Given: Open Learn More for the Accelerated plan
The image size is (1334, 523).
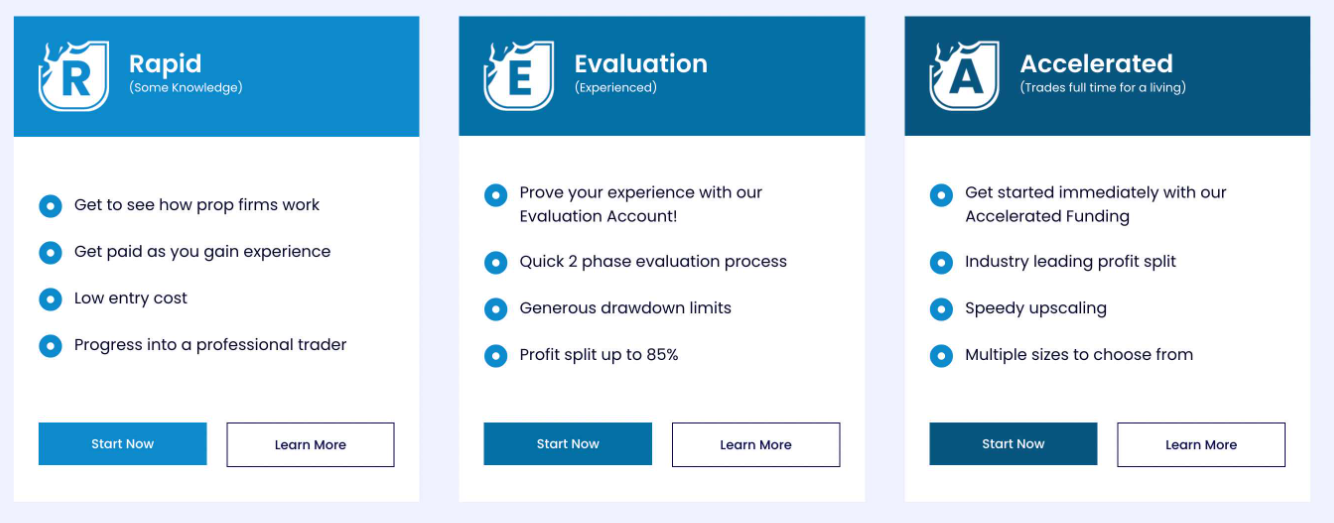Looking at the screenshot, I should [x=1201, y=445].
